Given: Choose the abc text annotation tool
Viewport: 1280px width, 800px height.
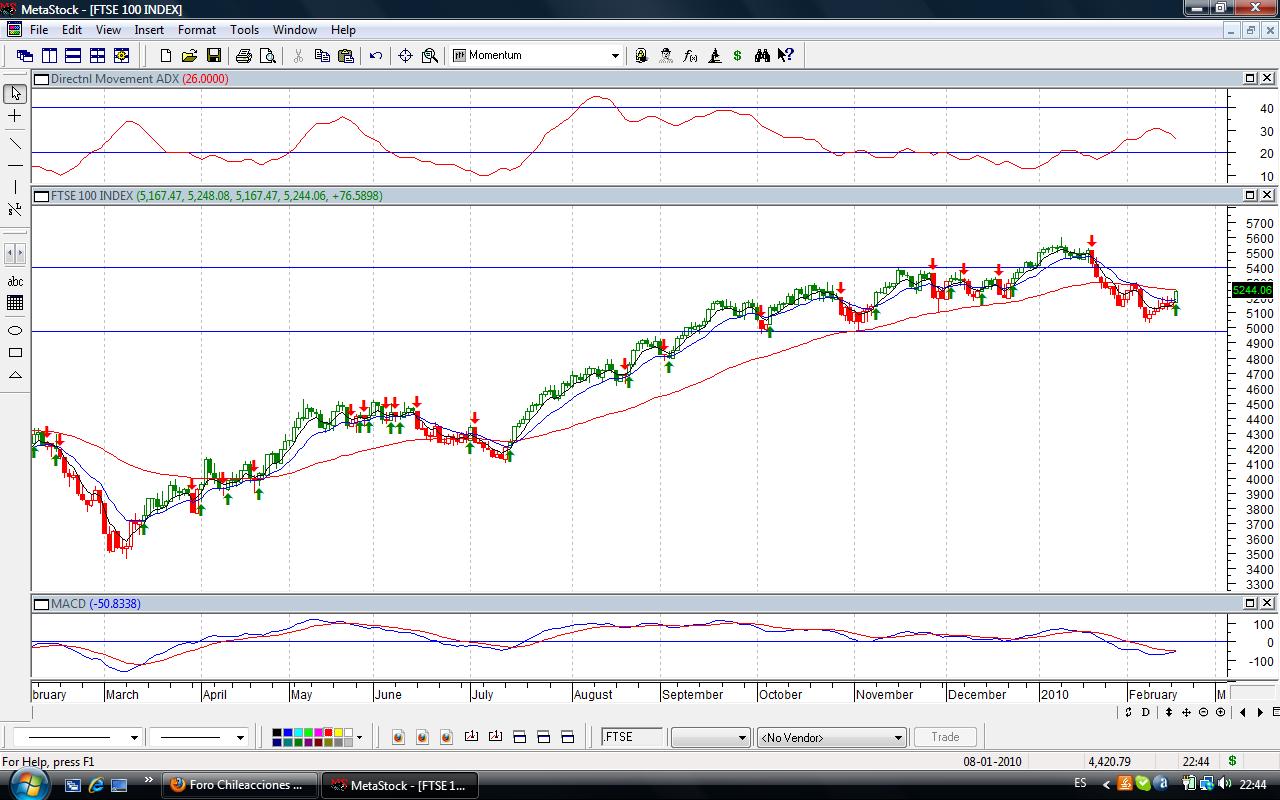Looking at the screenshot, I should [15, 282].
